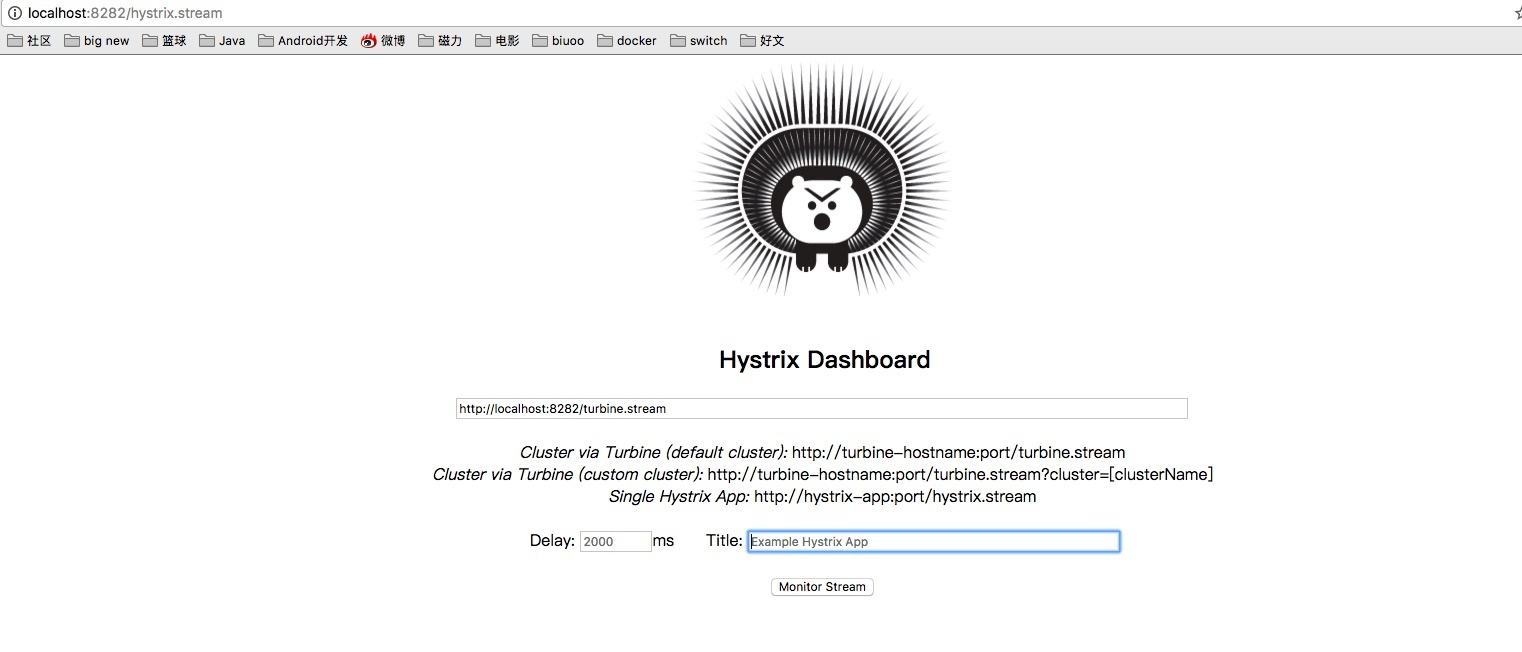Viewport: 1522px width, 652px height.
Task: Click the site info icon in address bar
Action: (x=14, y=13)
